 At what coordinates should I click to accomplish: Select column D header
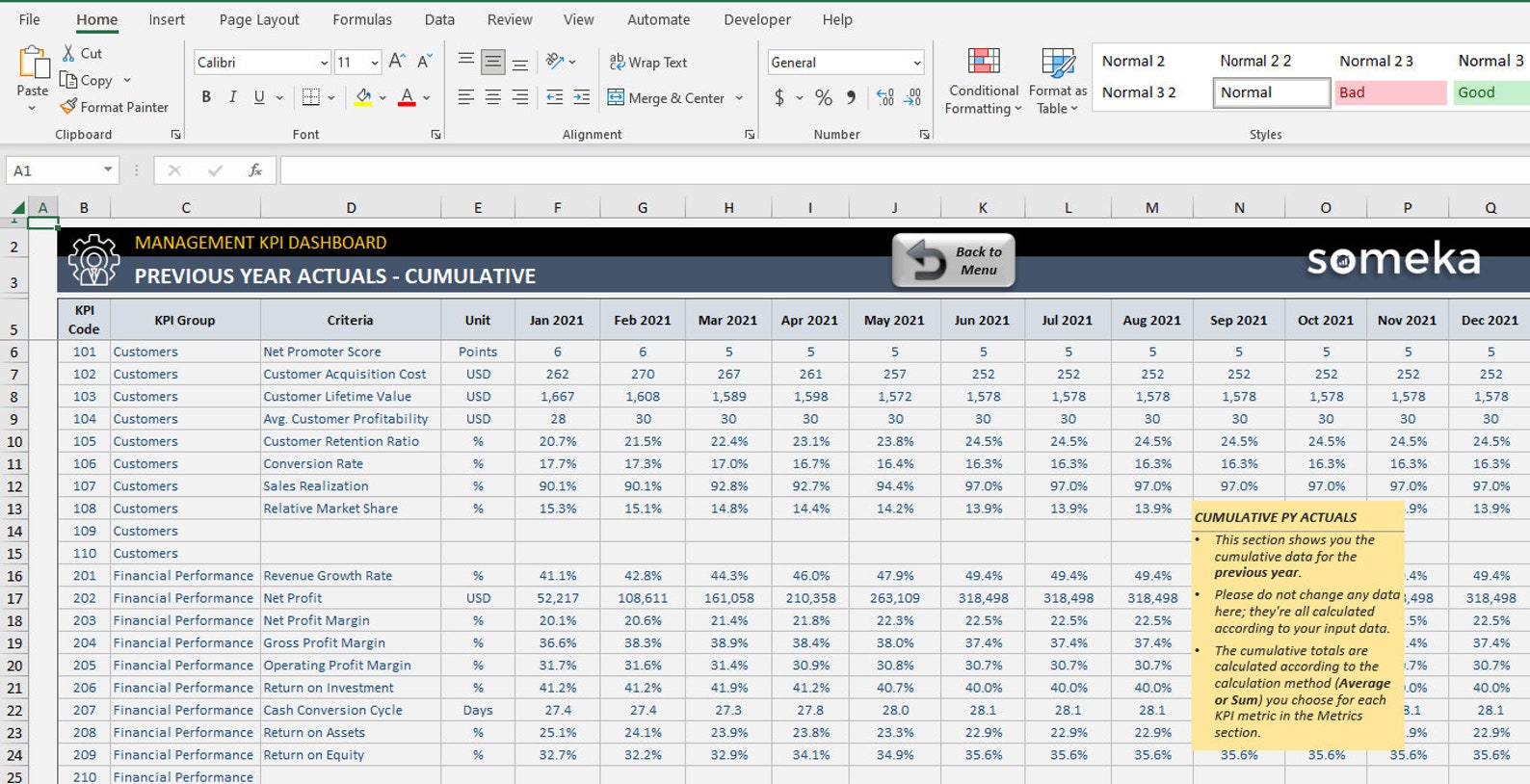click(351, 207)
